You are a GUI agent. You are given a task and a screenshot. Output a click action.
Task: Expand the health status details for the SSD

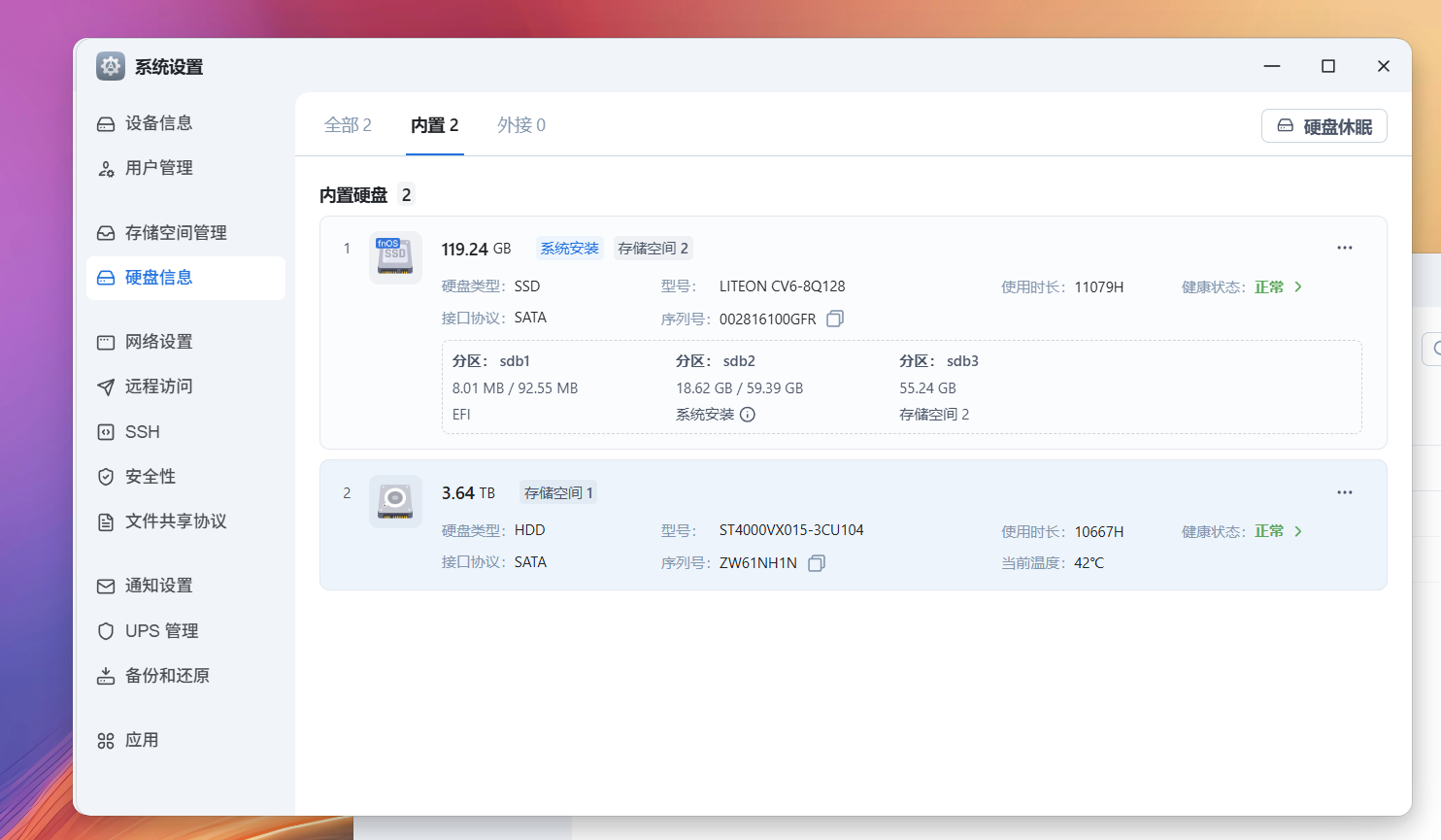1298,286
